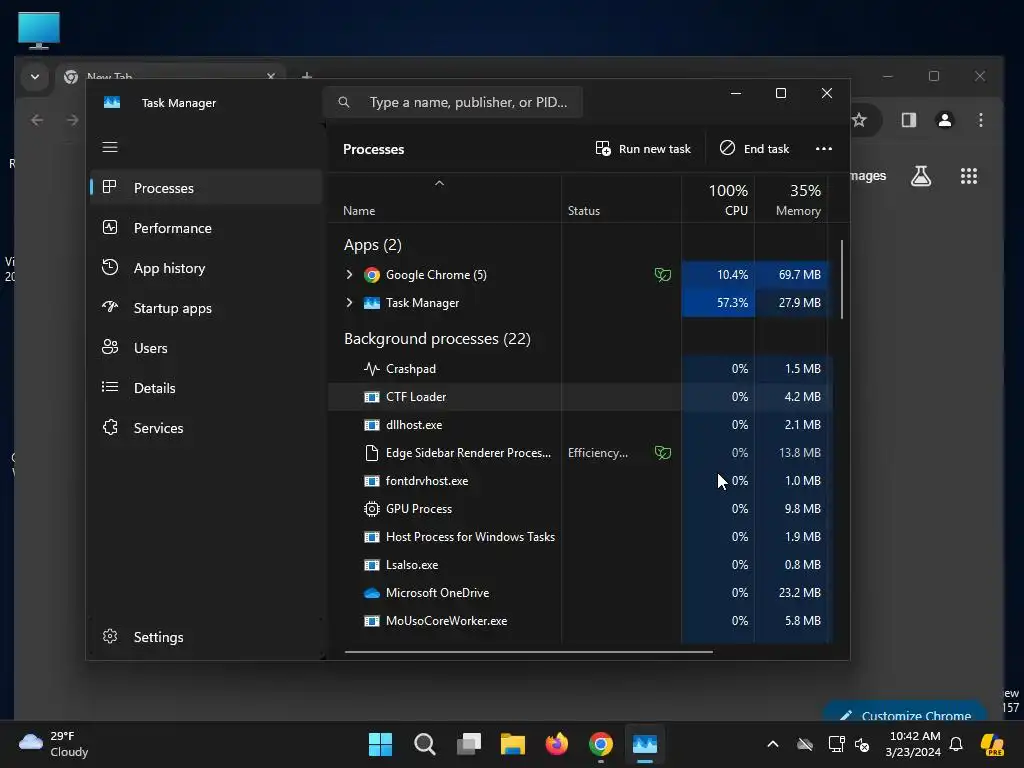Open the Google apps grid icon
The image size is (1024, 768).
(968, 176)
